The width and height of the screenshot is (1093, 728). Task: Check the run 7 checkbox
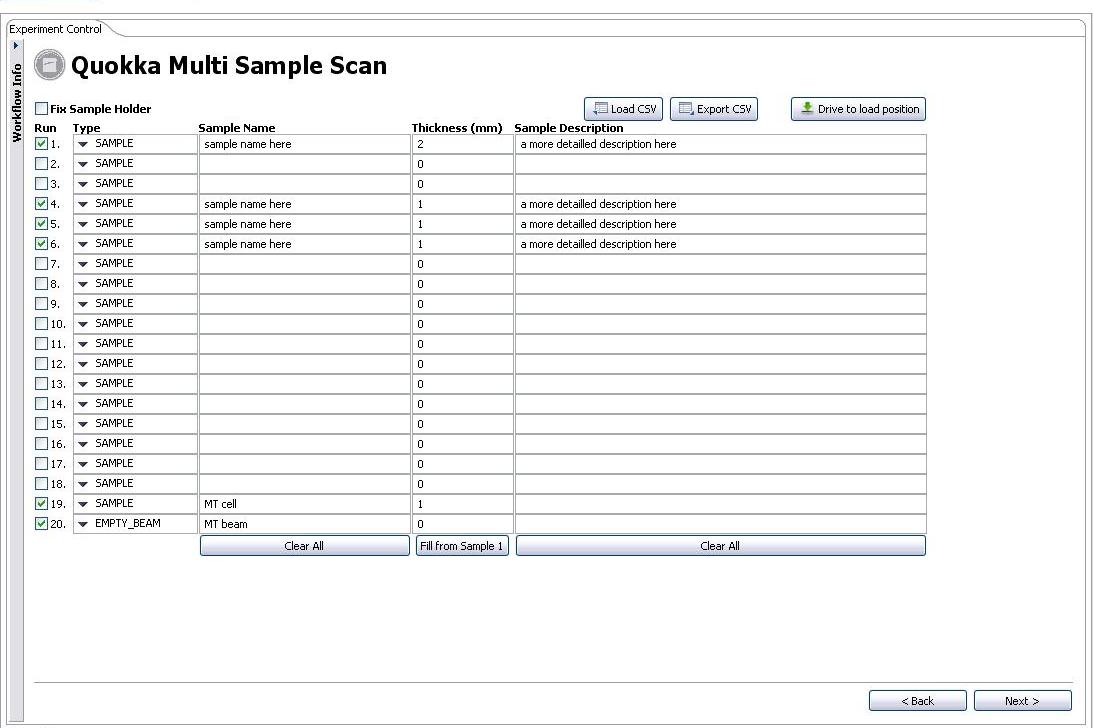click(42, 264)
